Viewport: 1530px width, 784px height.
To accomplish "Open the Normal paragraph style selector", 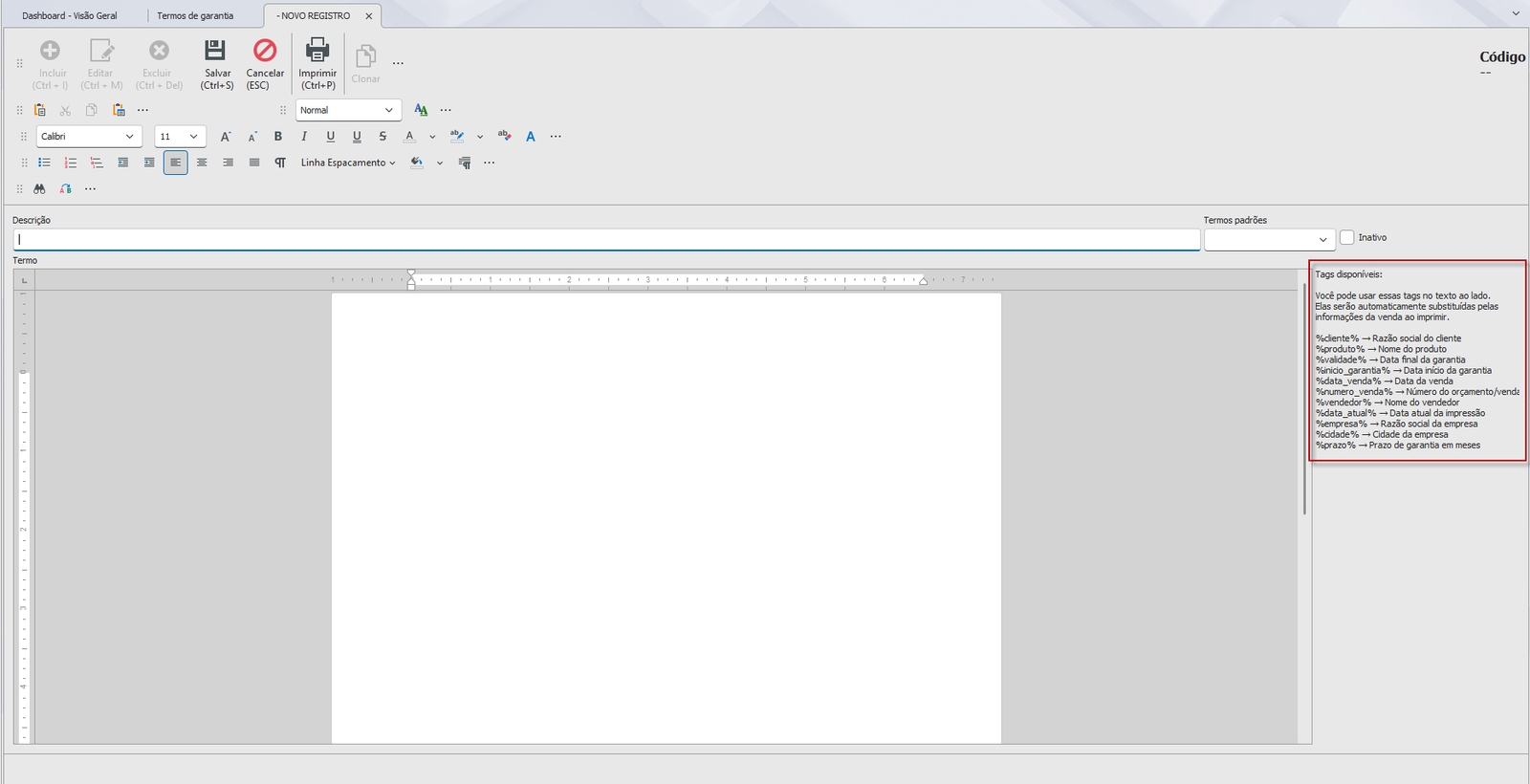I will [x=348, y=110].
